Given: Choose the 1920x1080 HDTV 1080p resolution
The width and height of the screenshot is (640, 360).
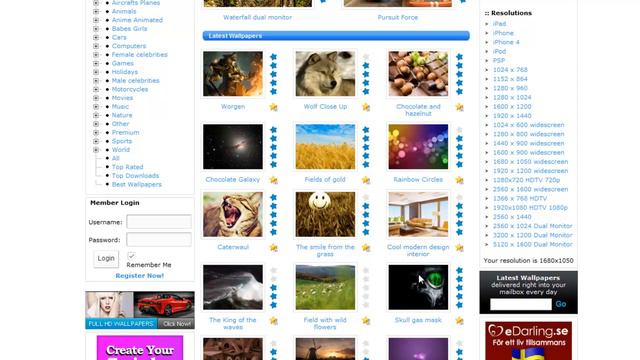Looking at the screenshot, I should coord(530,208).
